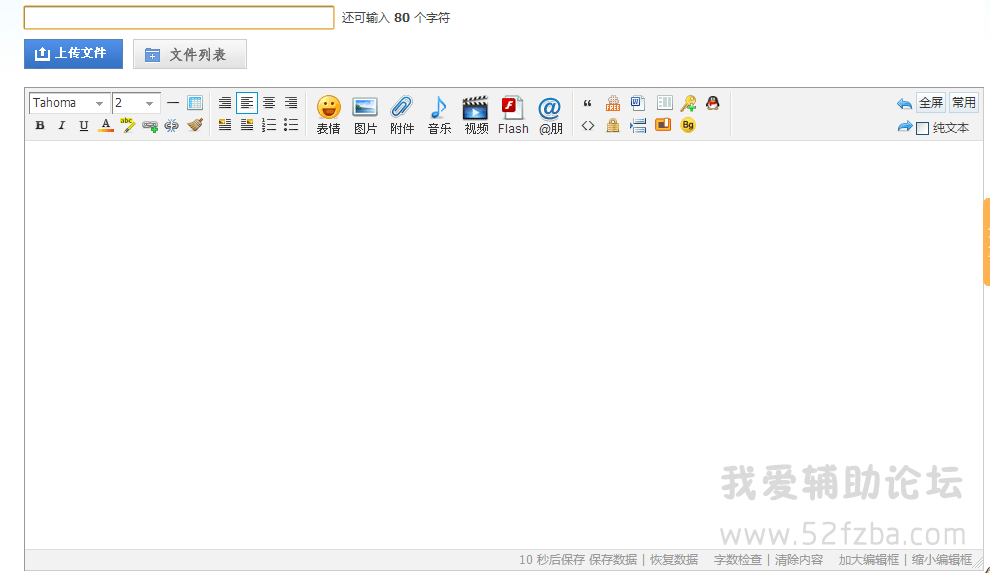Insert a table using the grid icon

click(195, 102)
